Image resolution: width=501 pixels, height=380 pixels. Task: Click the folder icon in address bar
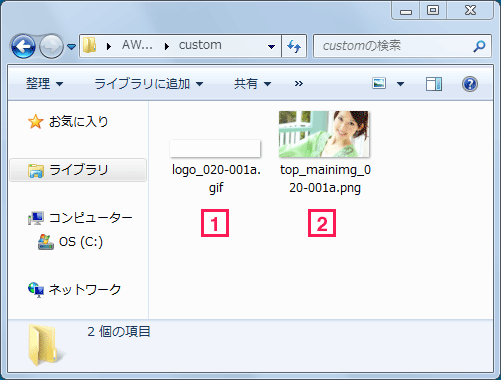pos(89,45)
